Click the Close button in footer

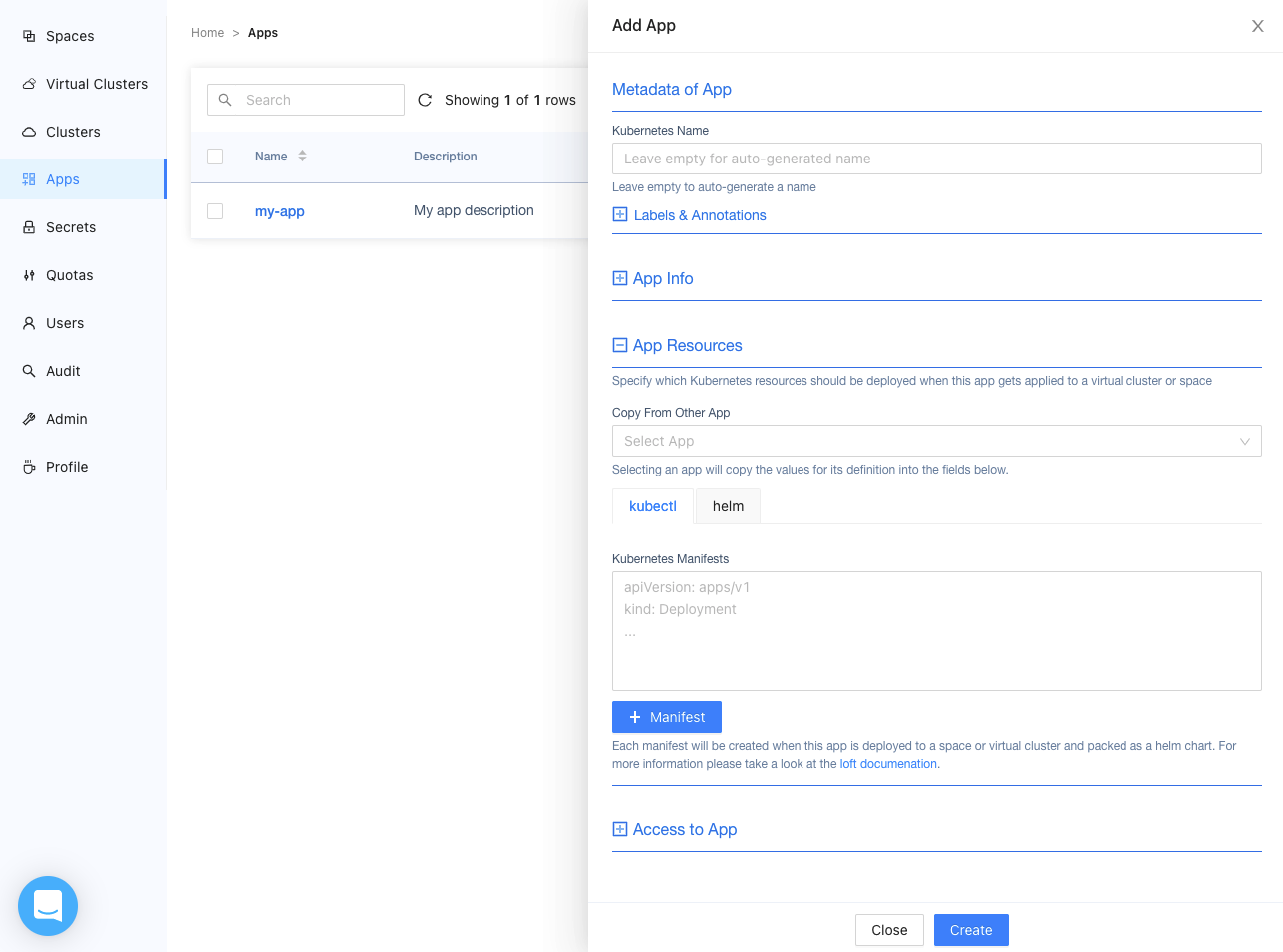coord(889,930)
